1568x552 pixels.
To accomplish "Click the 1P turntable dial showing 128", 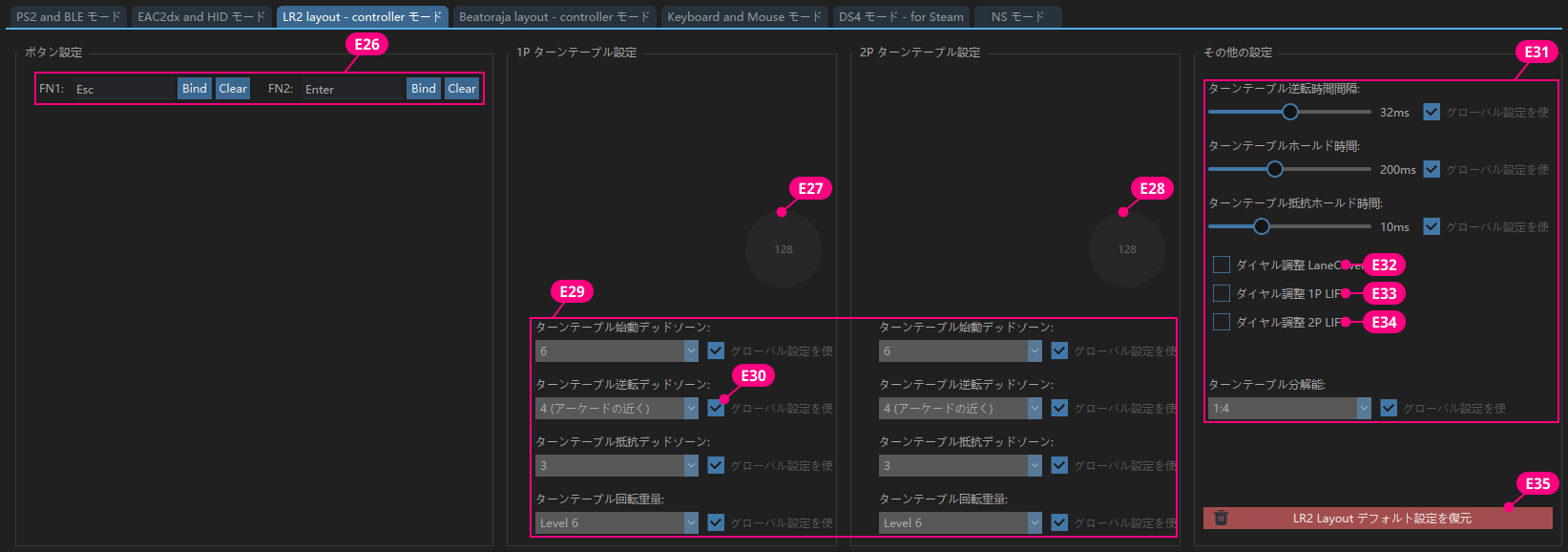I will [783, 249].
